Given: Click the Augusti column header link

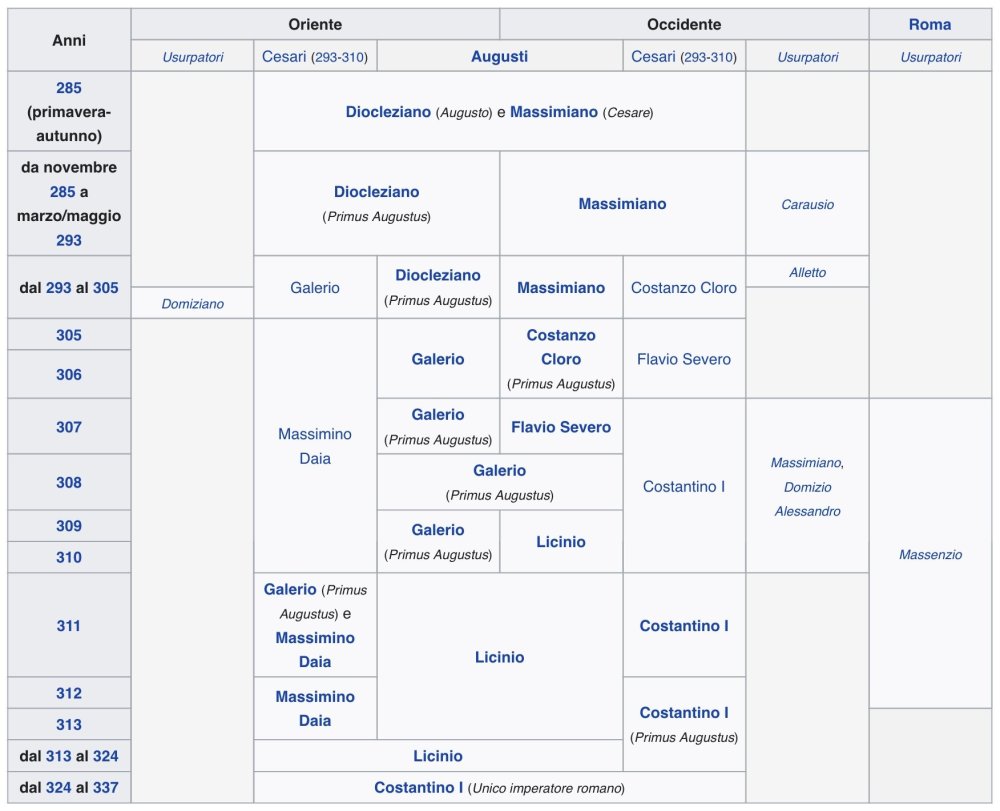Looking at the screenshot, I should tap(499, 57).
